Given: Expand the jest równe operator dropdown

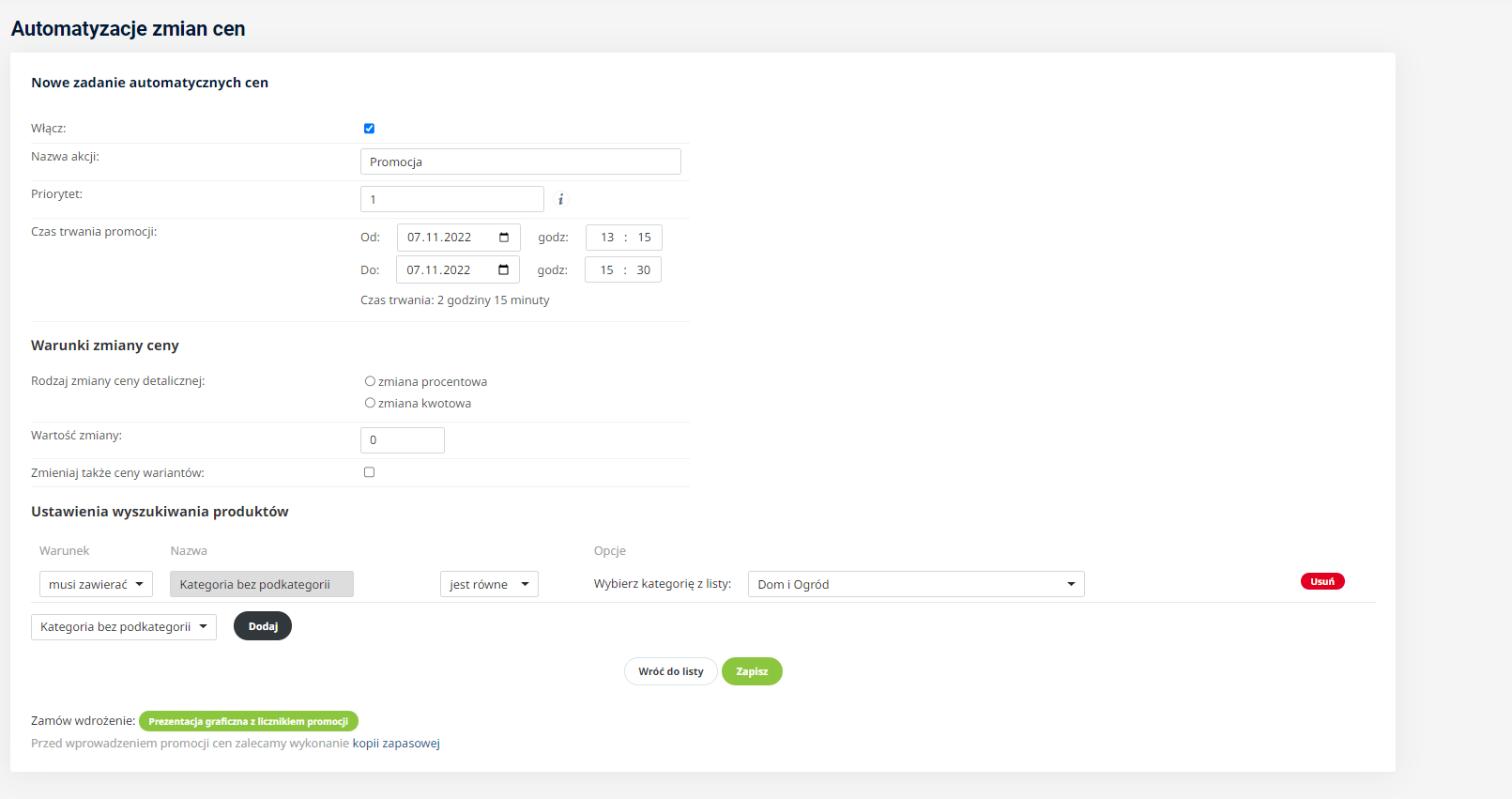Looking at the screenshot, I should pyautogui.click(x=488, y=584).
